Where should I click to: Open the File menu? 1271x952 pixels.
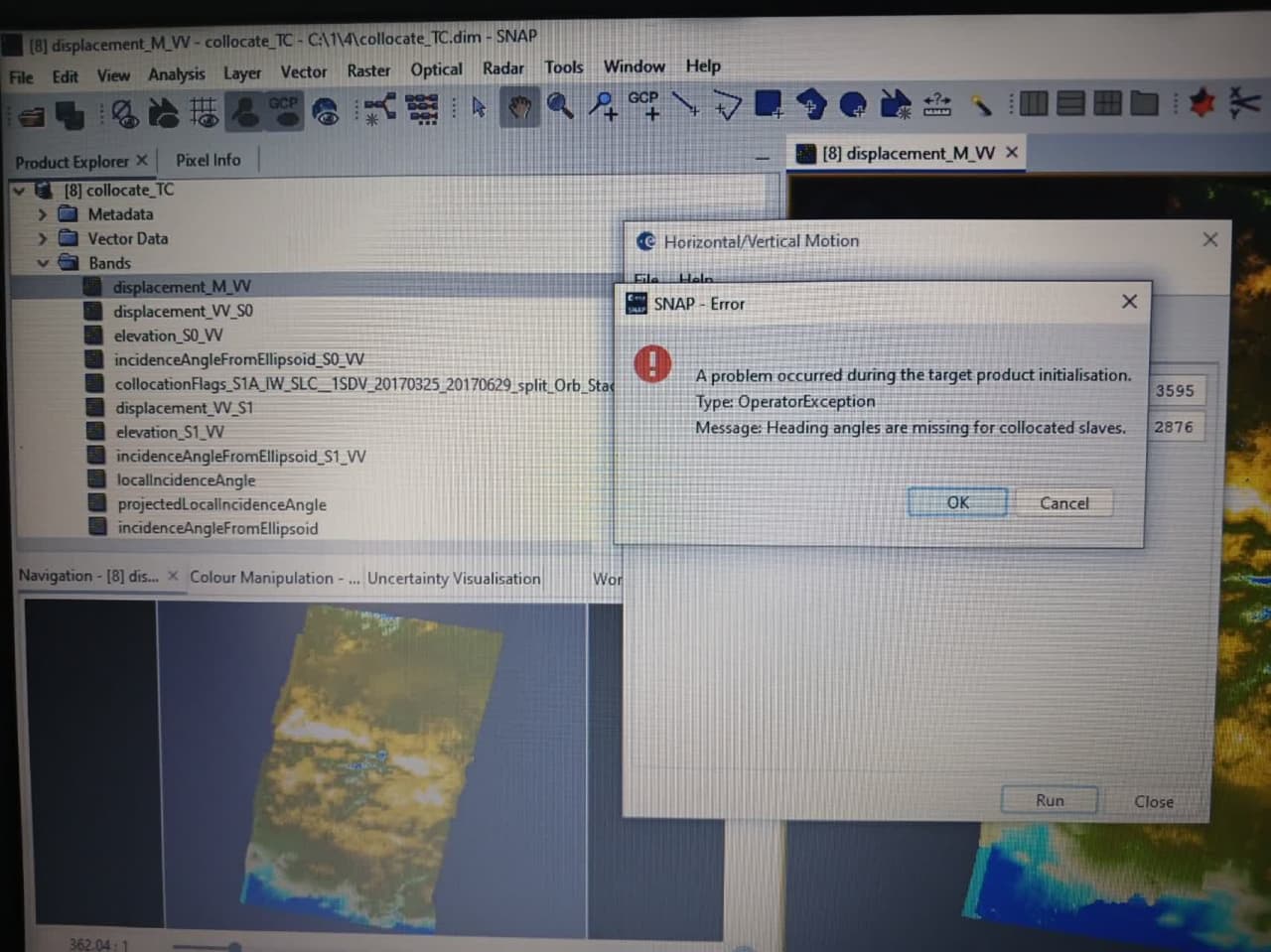pyautogui.click(x=21, y=77)
